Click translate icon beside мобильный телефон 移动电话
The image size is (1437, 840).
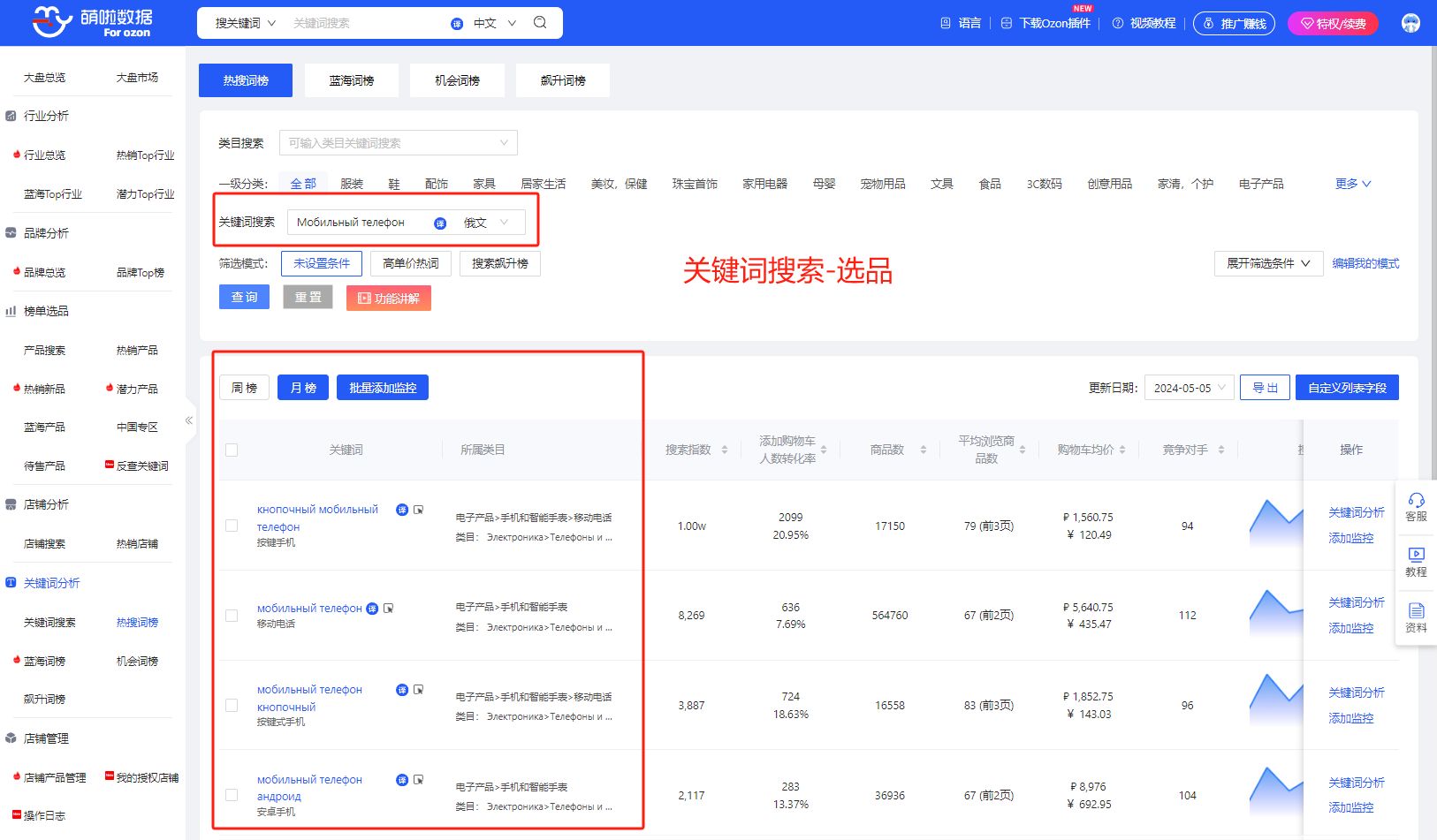(x=372, y=609)
